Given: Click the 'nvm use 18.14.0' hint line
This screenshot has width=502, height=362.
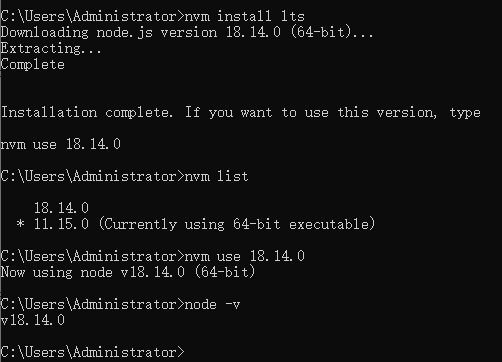Looking at the screenshot, I should [x=60, y=144].
